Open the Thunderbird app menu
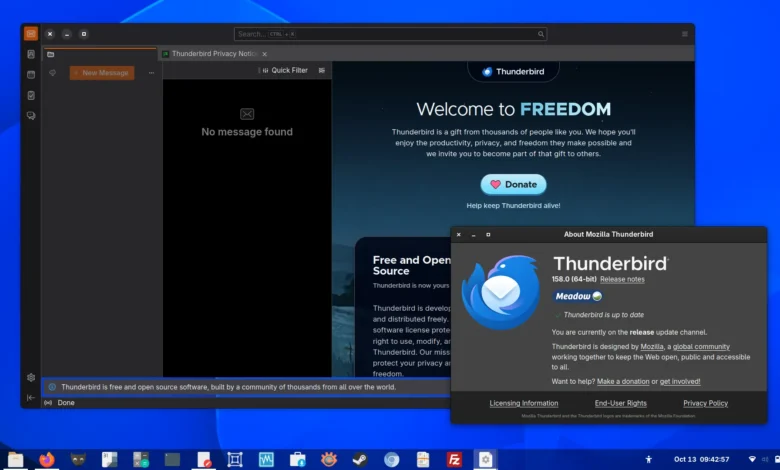Viewport: 780px width, 470px height. (684, 34)
